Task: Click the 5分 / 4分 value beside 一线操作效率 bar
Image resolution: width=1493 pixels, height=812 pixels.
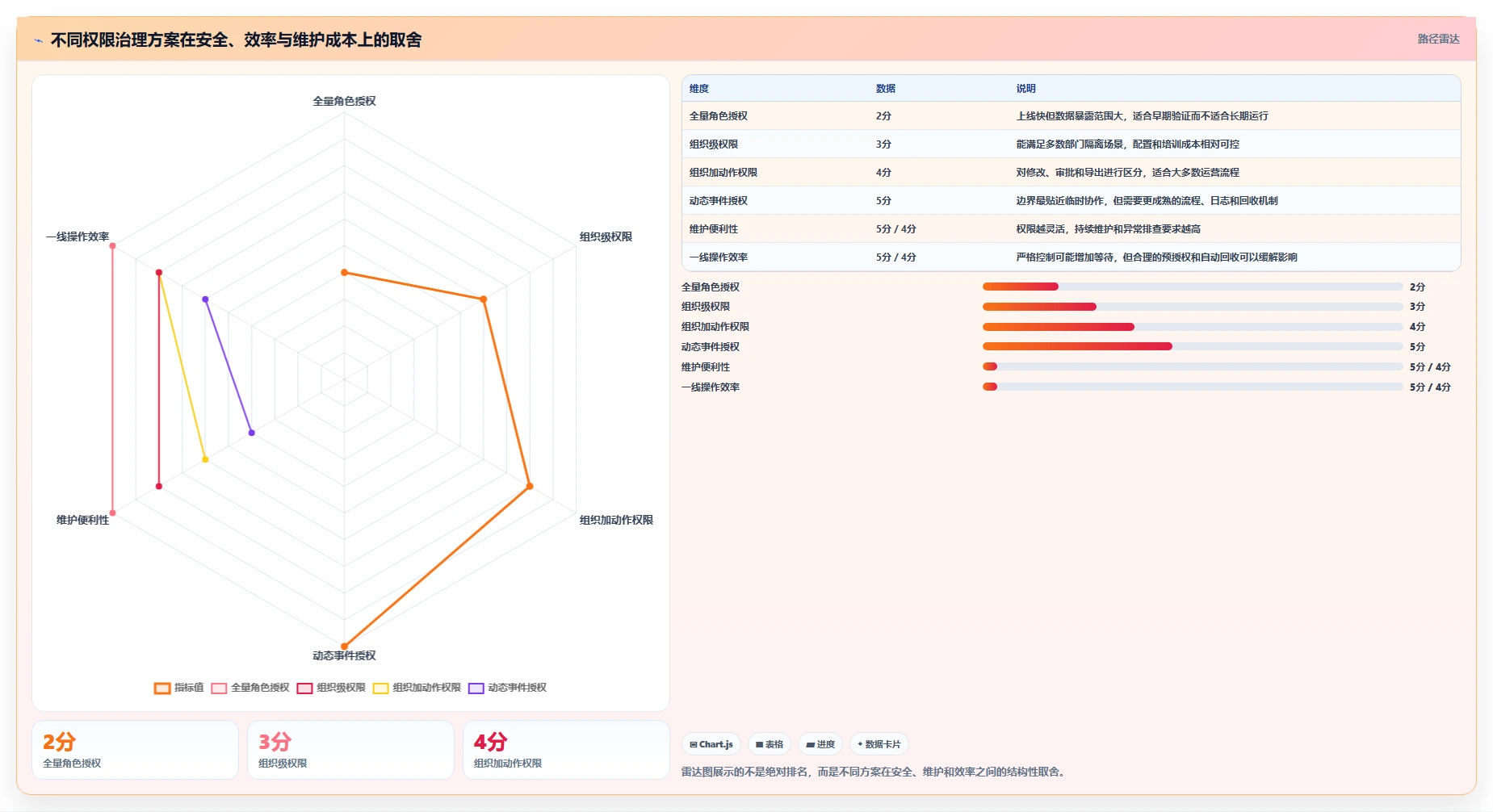Action: (x=1430, y=387)
